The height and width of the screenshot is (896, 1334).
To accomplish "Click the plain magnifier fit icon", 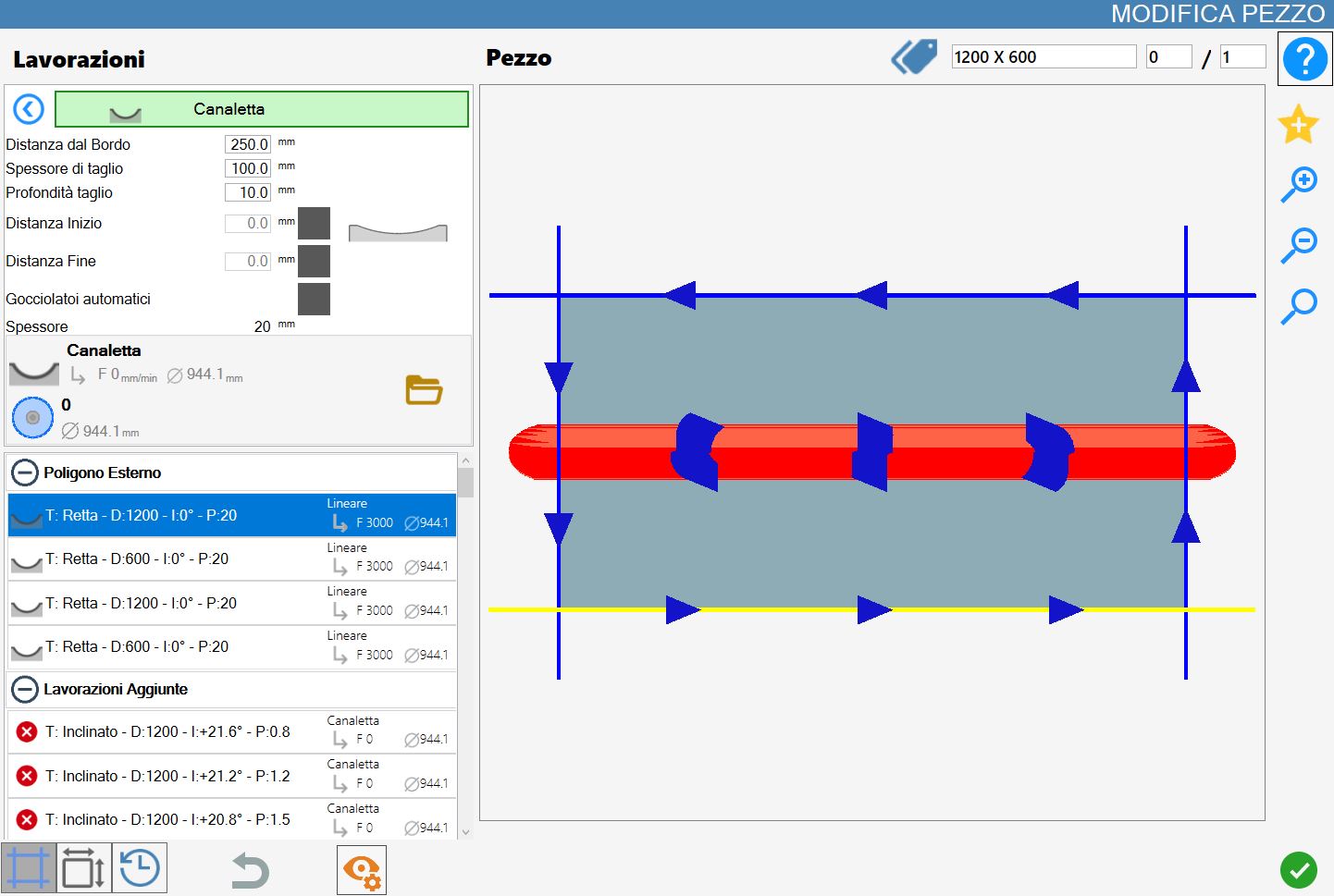I will [x=1299, y=305].
